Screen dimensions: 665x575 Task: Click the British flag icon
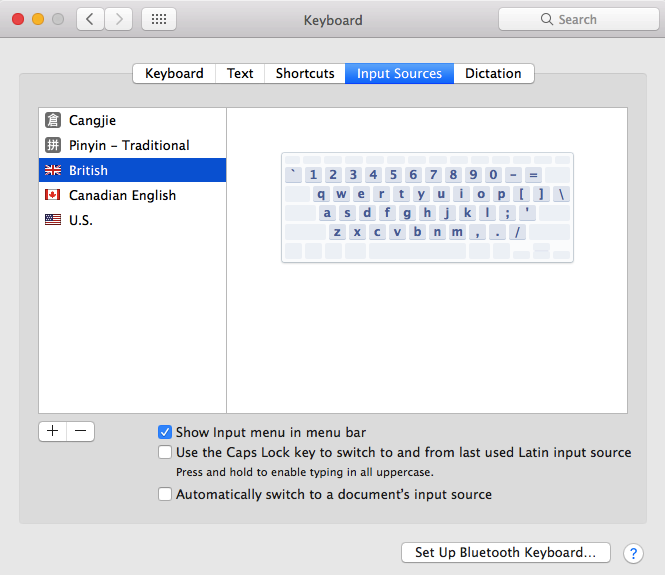coord(53,170)
